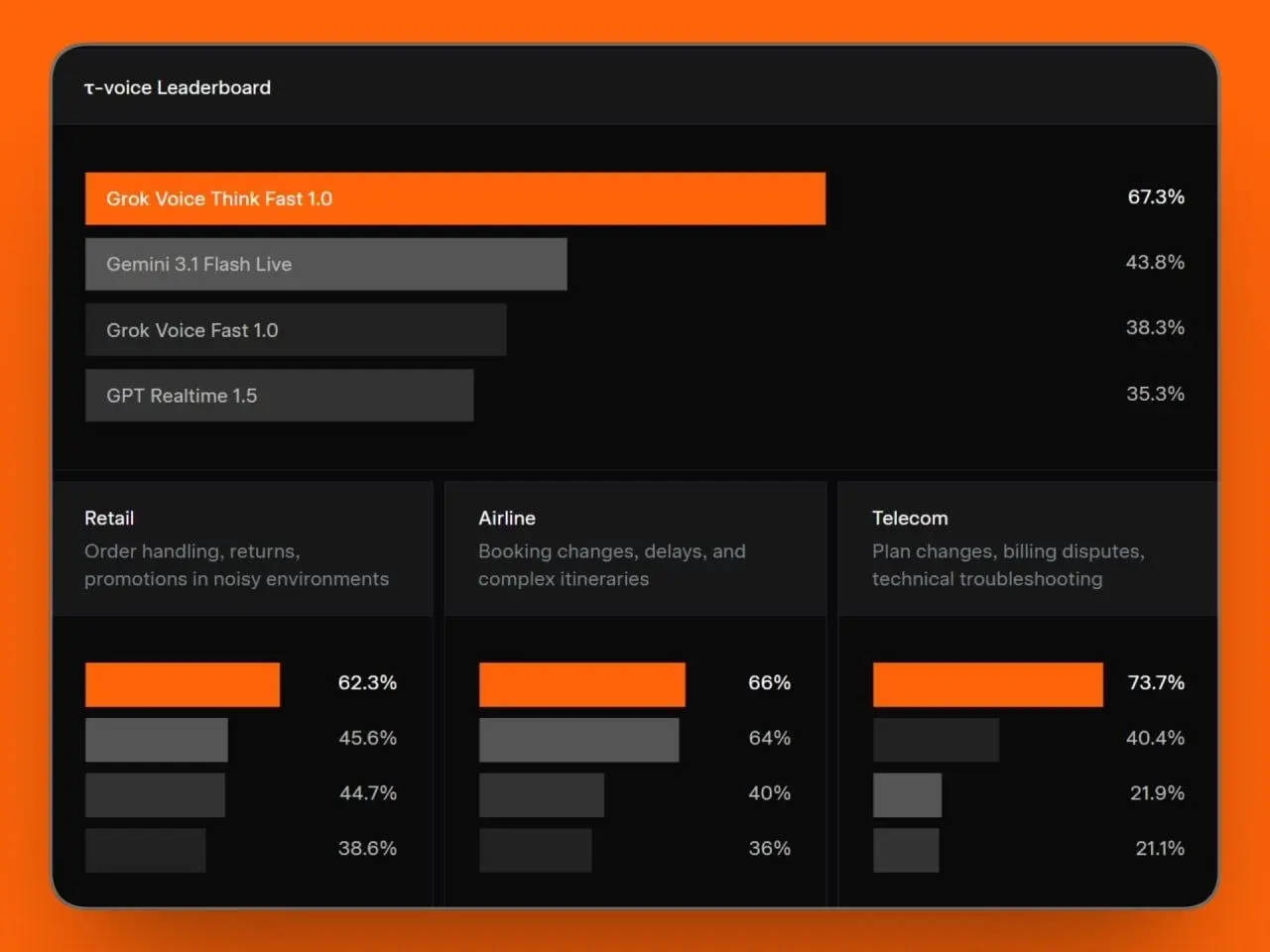The width and height of the screenshot is (1270, 952).
Task: Click the τ-voice Leaderboard title
Action: tap(178, 87)
